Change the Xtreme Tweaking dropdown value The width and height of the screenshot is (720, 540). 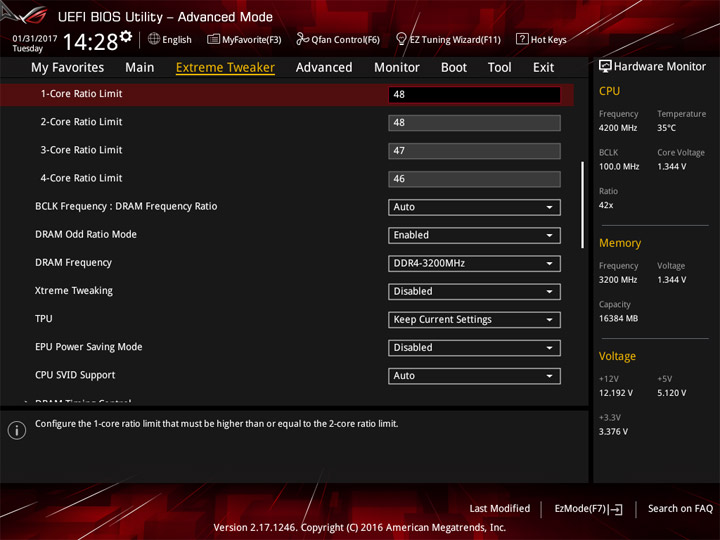pos(474,292)
